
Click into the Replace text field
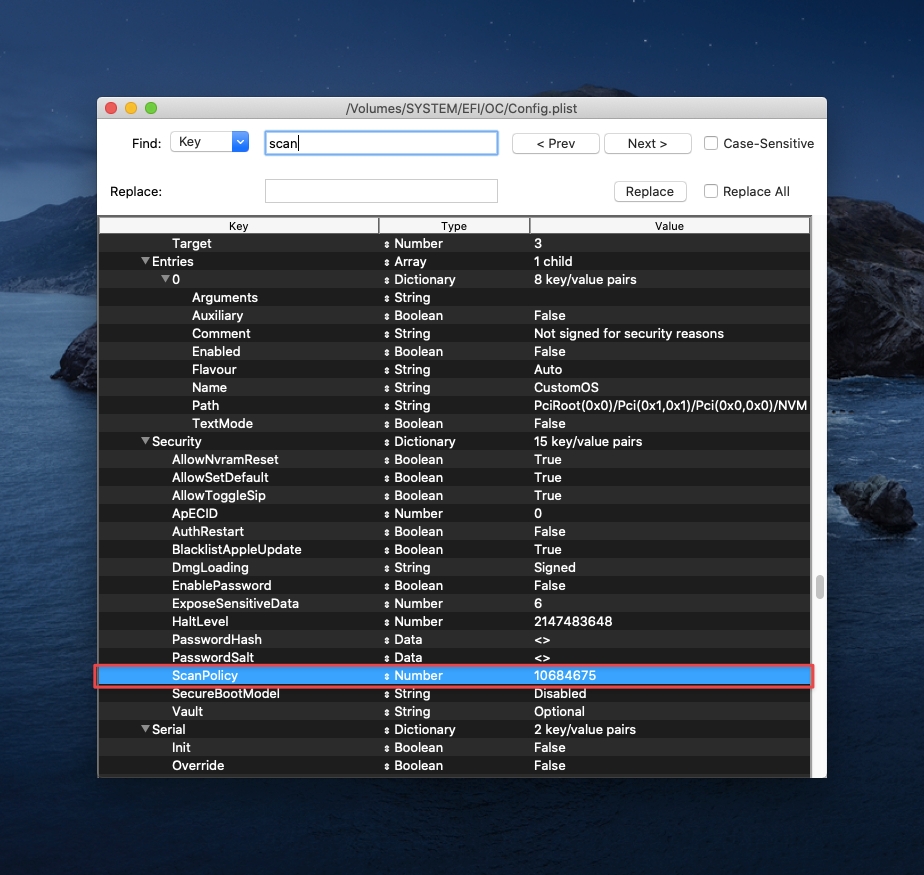(x=381, y=191)
